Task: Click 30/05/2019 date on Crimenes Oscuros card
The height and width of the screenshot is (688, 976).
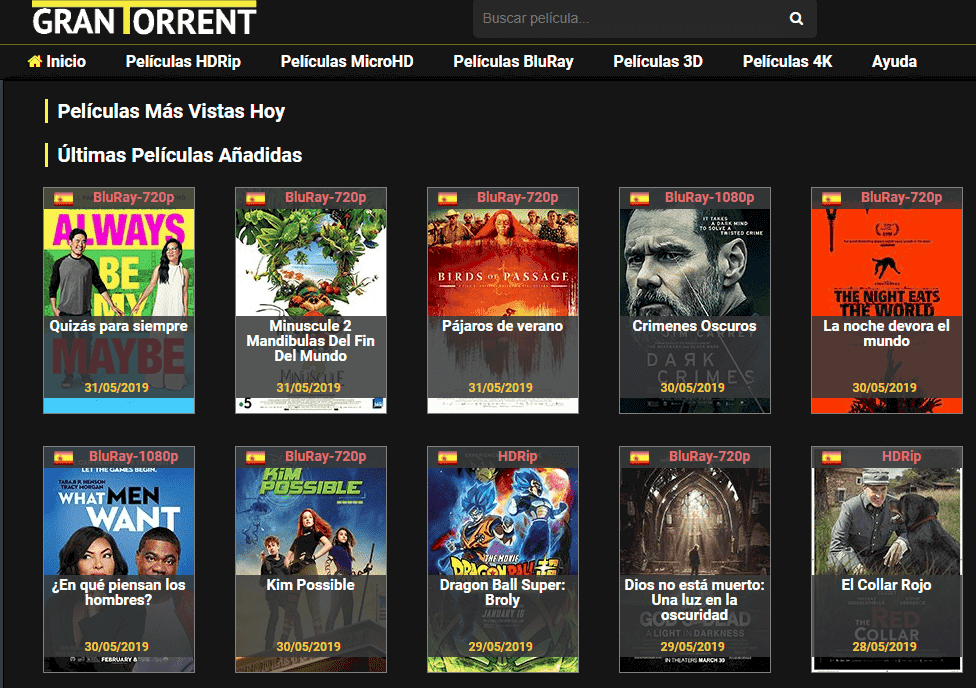Action: (x=693, y=387)
